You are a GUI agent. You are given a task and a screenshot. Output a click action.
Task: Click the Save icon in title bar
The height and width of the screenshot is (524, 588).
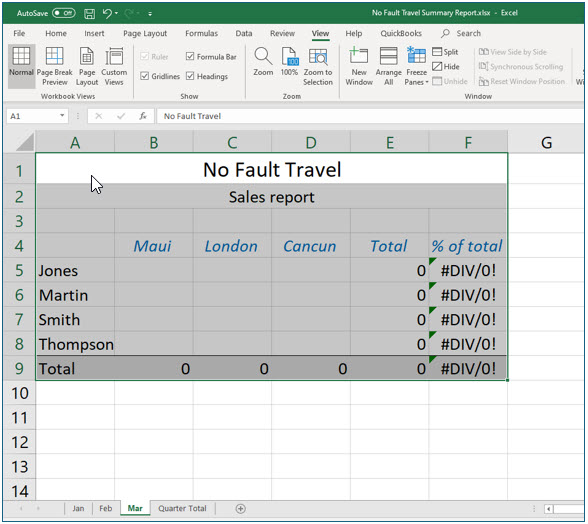(89, 14)
